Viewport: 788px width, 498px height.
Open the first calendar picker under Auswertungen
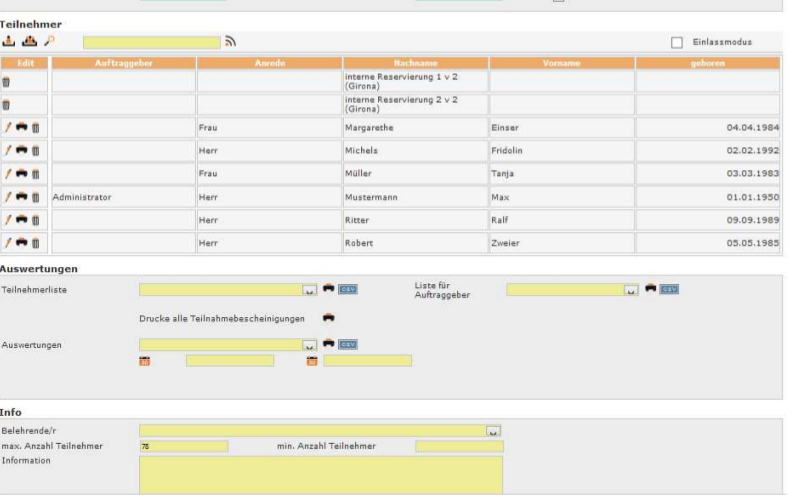click(144, 361)
